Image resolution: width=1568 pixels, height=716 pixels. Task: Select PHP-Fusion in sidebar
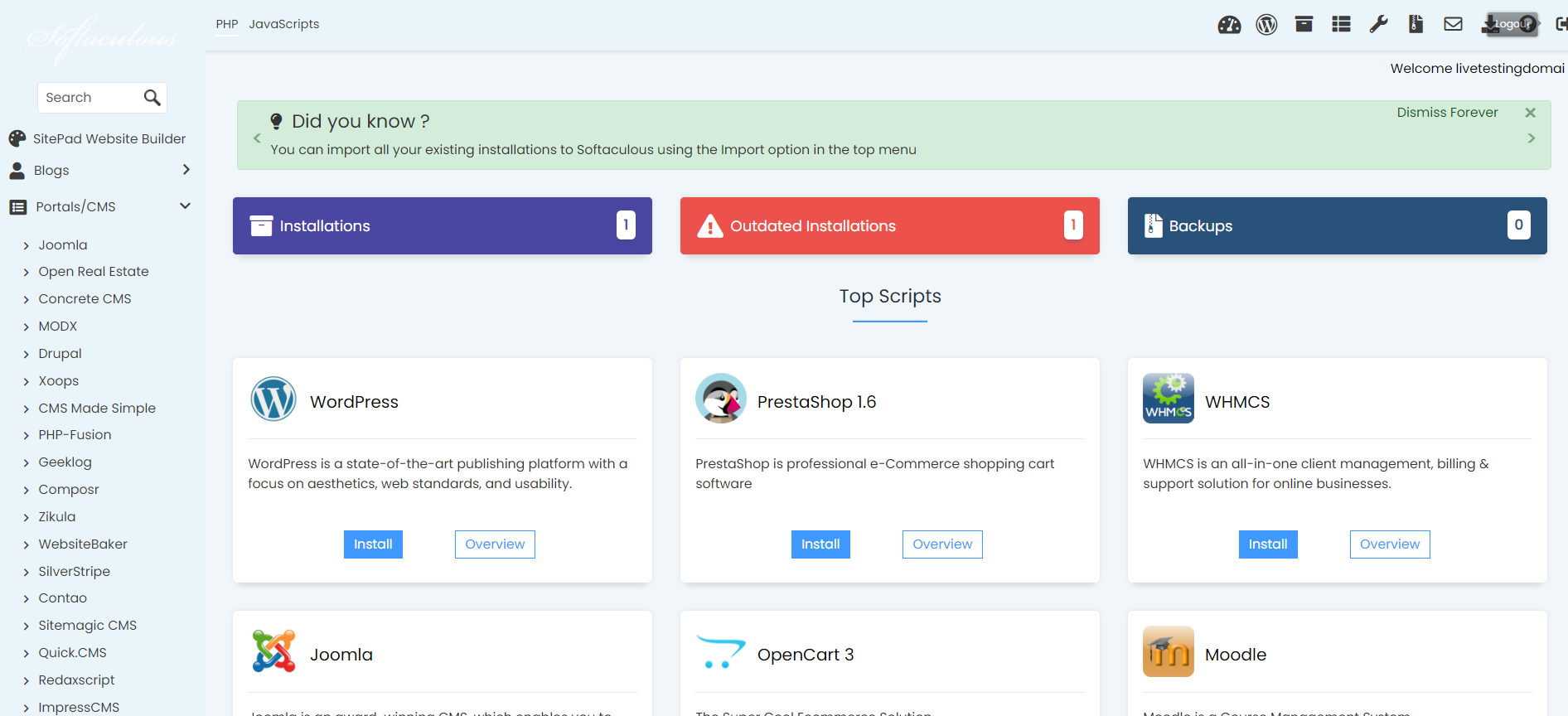pos(75,435)
